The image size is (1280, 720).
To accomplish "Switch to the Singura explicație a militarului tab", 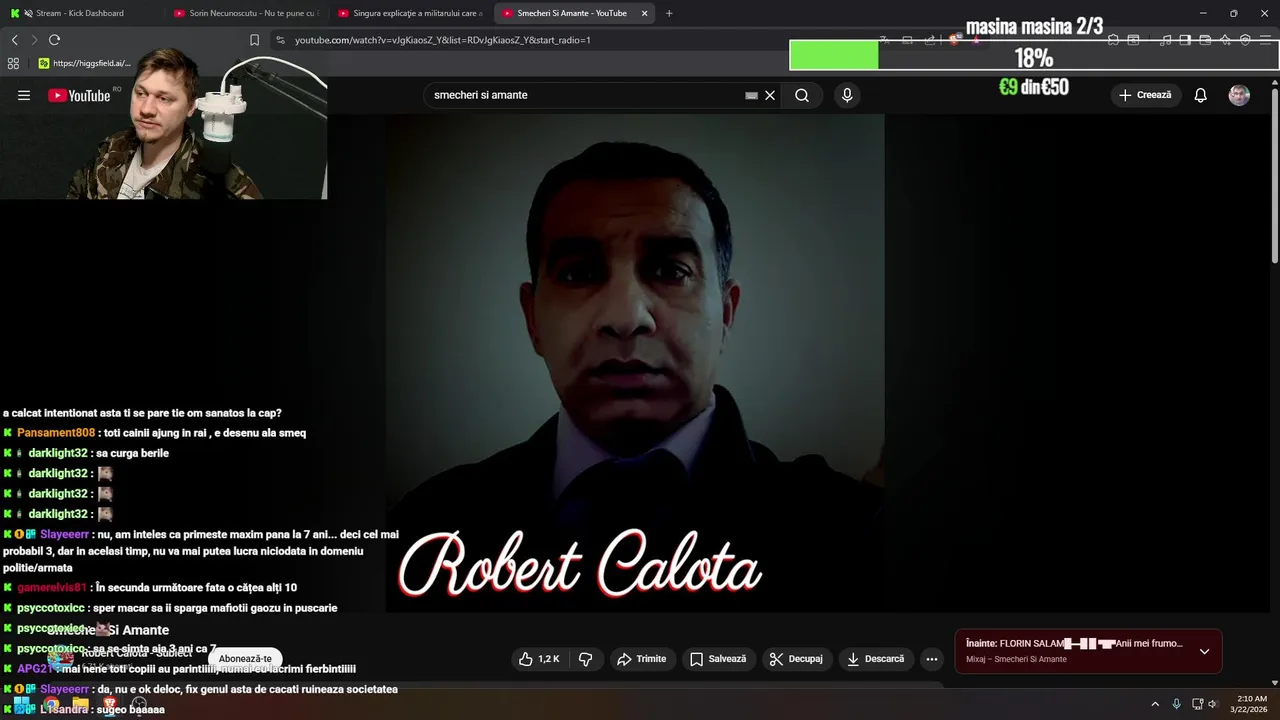I will (x=411, y=13).
